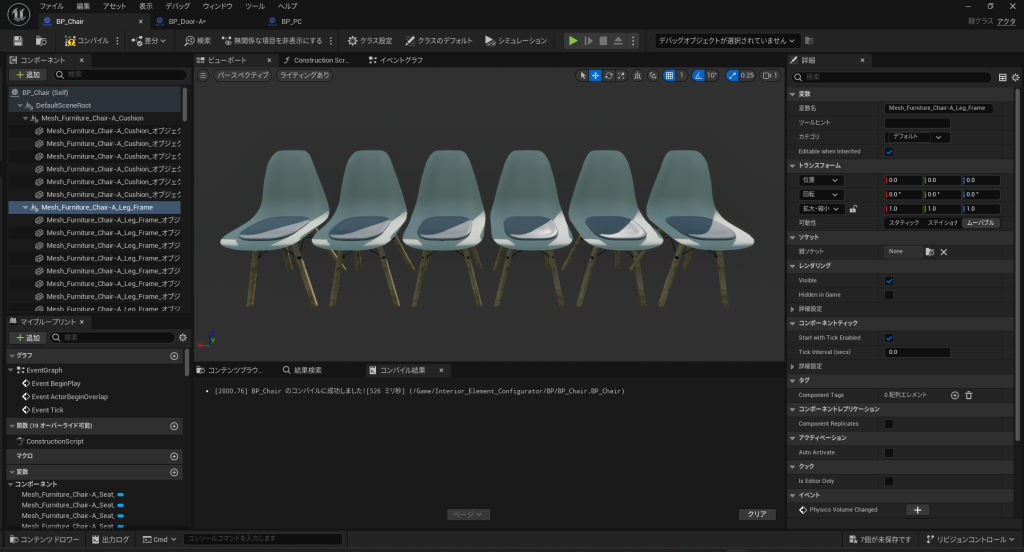This screenshot has height=552, width=1024.
Task: Toggle the Auto Activate checkbox
Action: point(889,453)
